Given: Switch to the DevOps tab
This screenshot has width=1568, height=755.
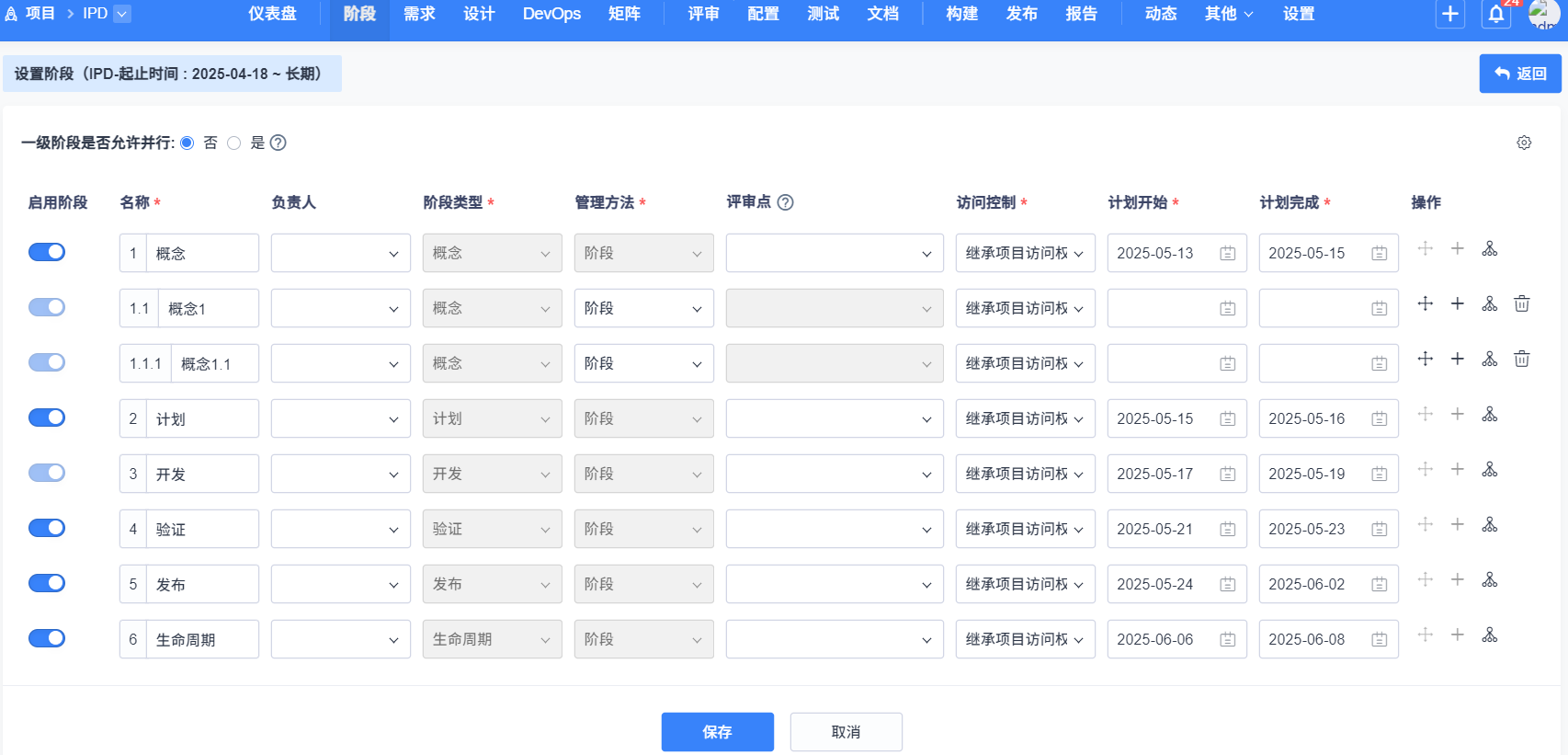Looking at the screenshot, I should coord(551,14).
